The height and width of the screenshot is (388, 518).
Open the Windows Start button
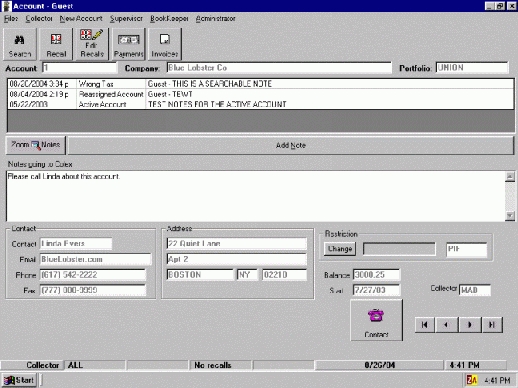pos(19,380)
